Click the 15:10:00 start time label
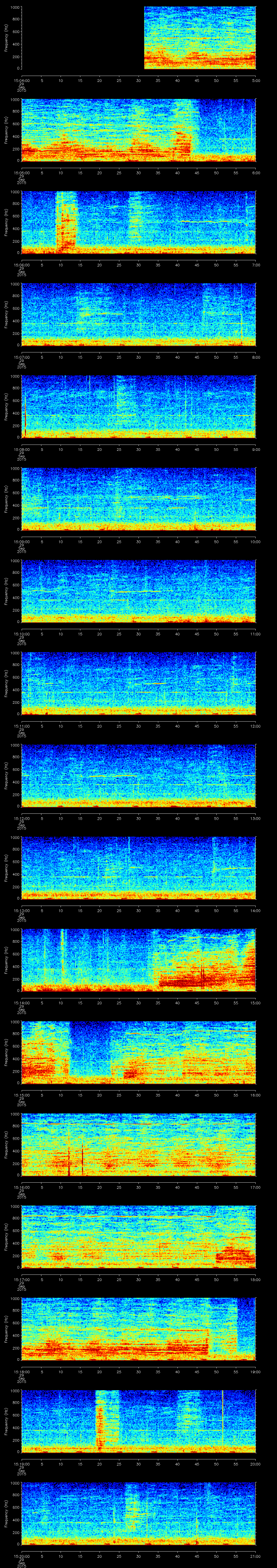 pos(21,634)
